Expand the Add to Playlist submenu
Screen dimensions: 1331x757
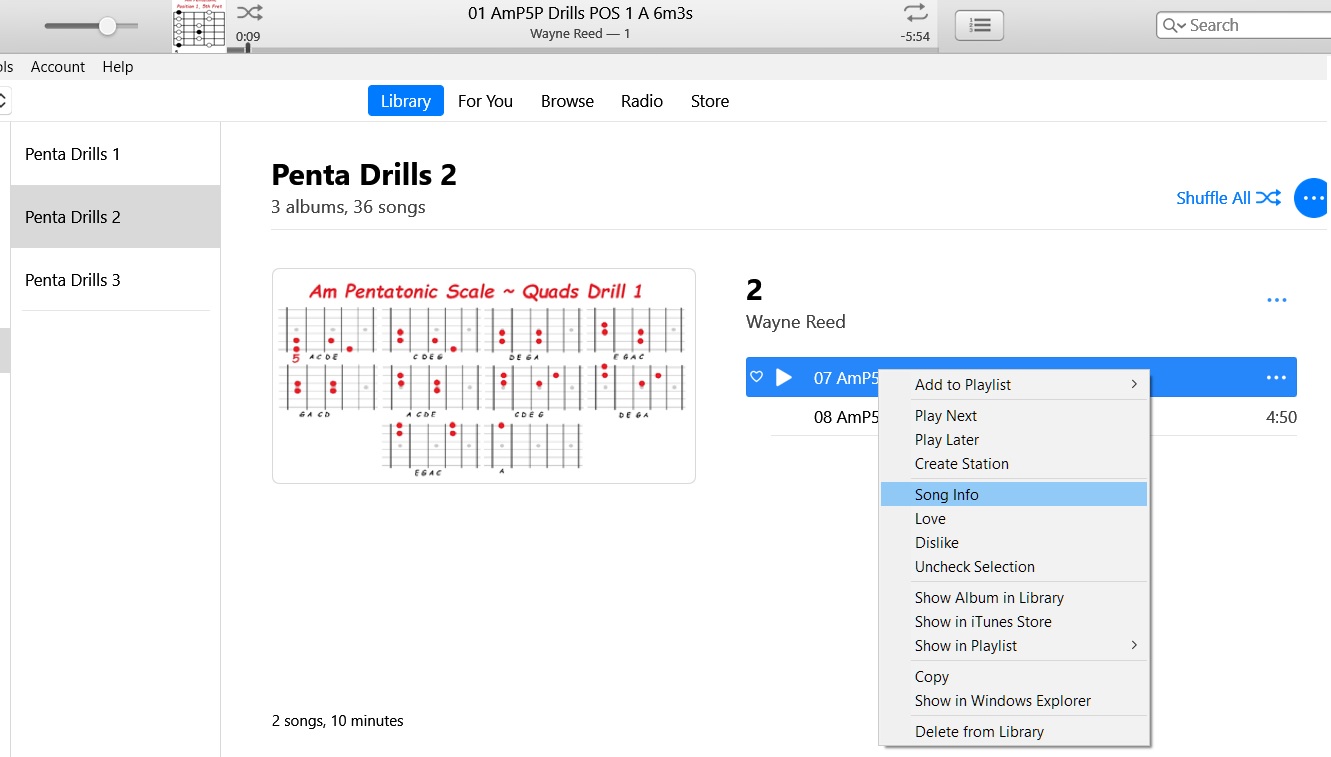963,384
